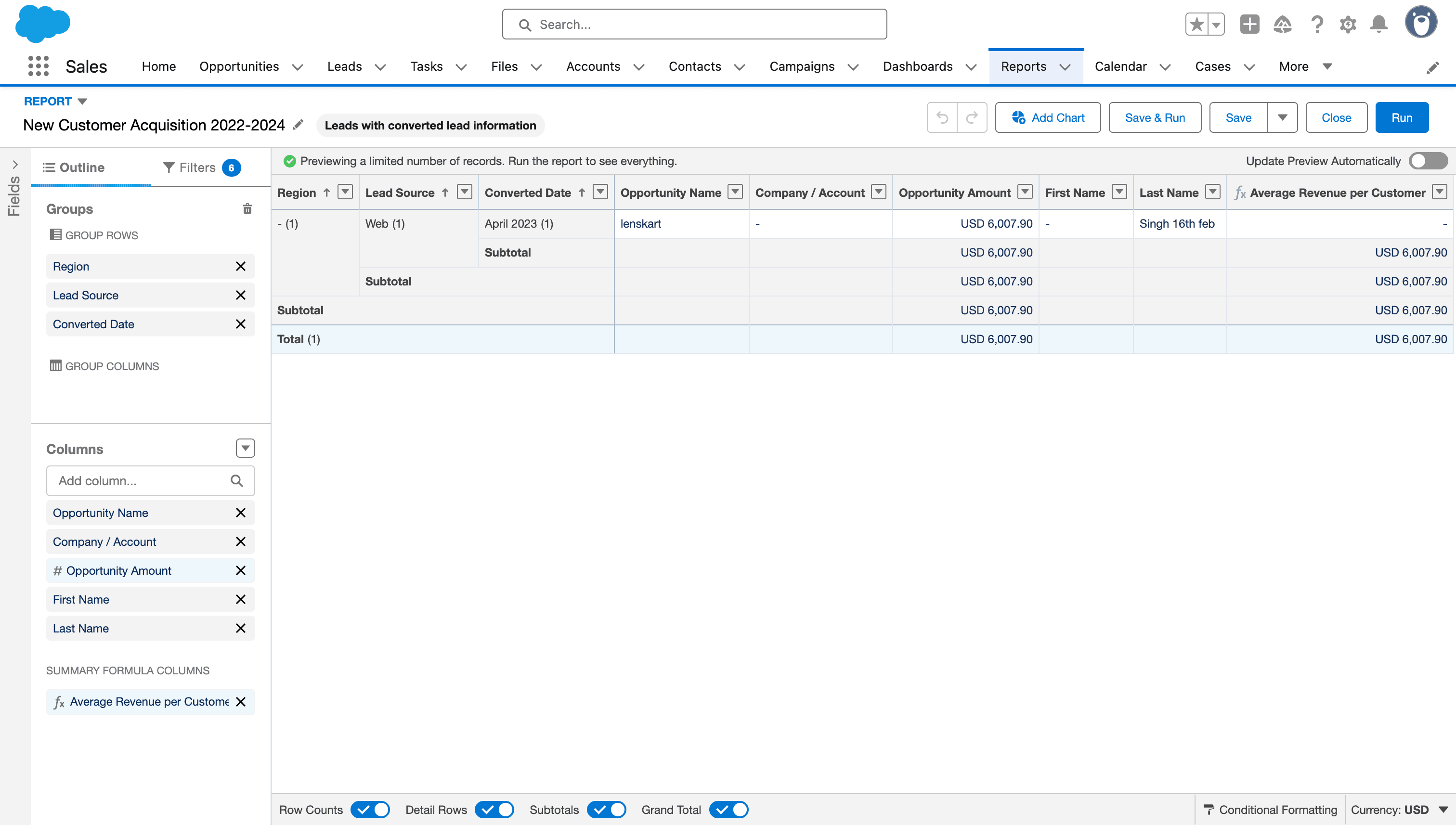Open Opportunity Amount column dropdown arrow
This screenshot has width=1456, height=825.
(1025, 192)
